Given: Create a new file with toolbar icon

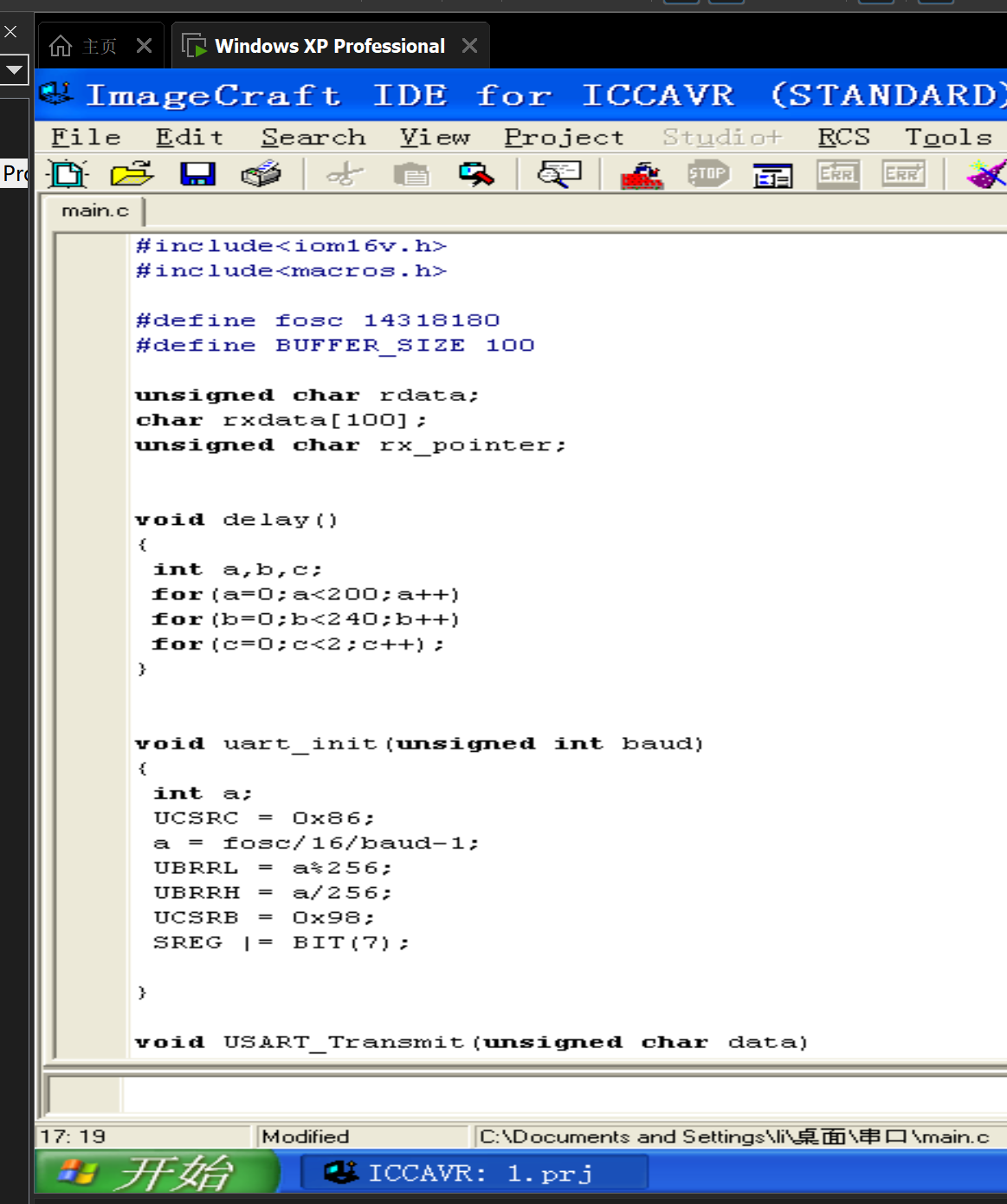Looking at the screenshot, I should tap(68, 174).
